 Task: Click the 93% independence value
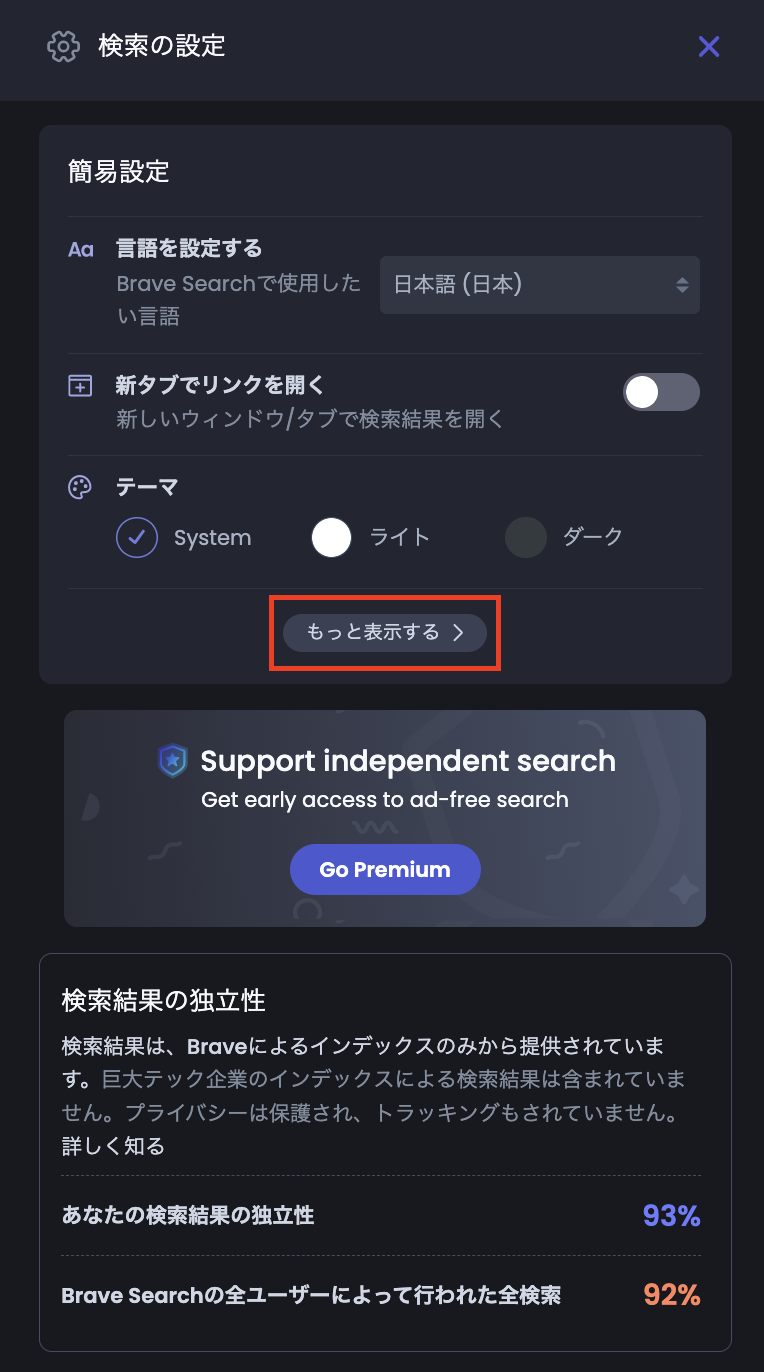point(671,1216)
